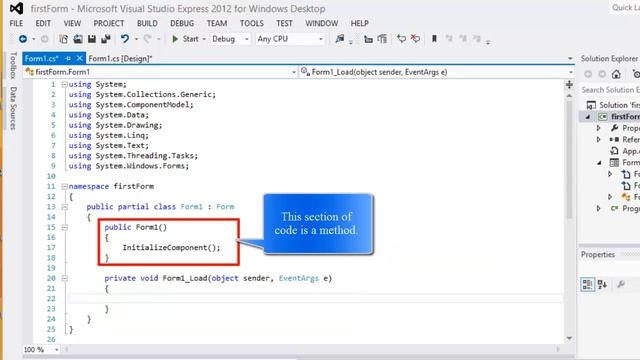Click the Visual Studio logo icon
The width and height of the screenshot is (640, 360).
click(x=16, y=8)
